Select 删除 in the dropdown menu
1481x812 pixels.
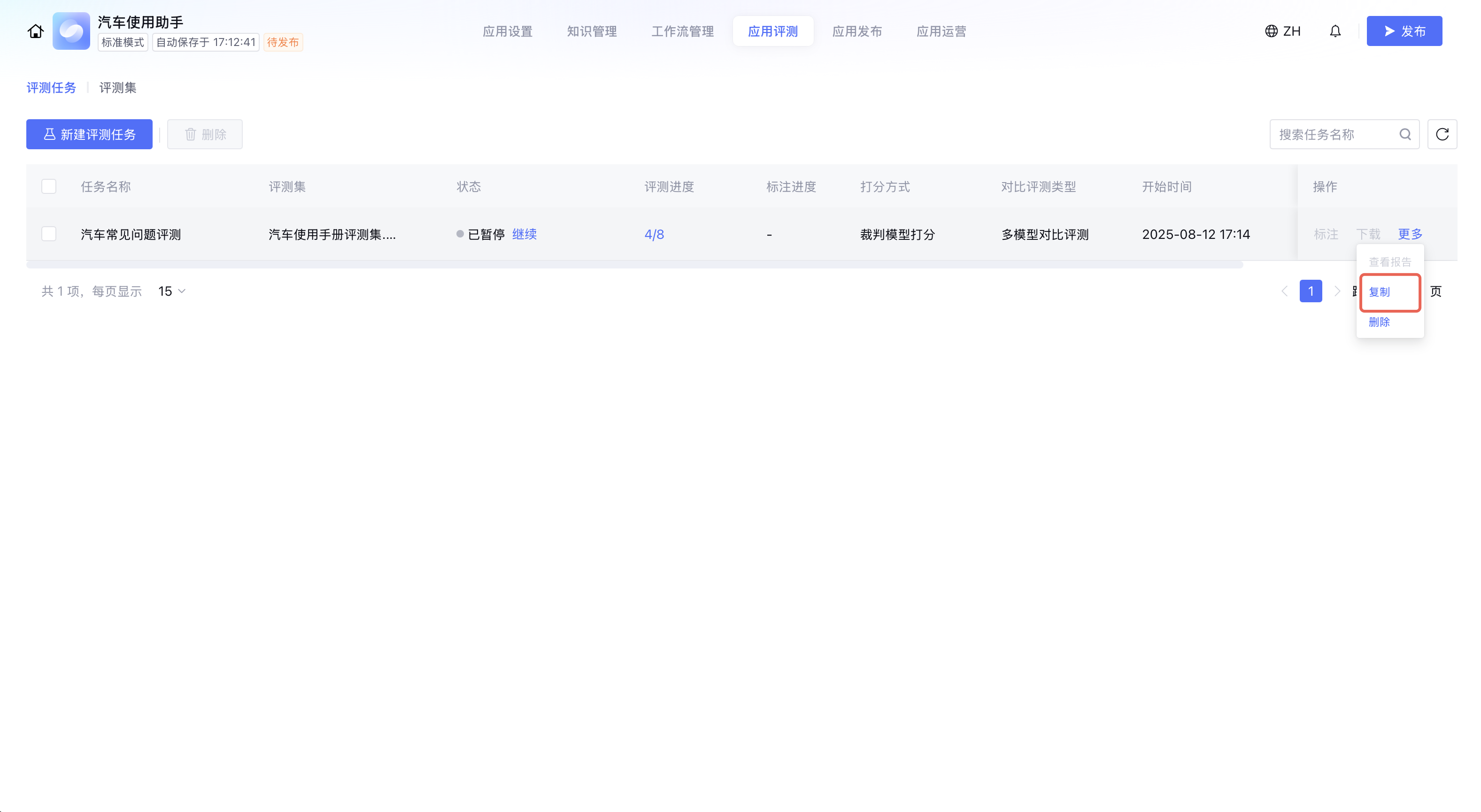click(x=1379, y=322)
